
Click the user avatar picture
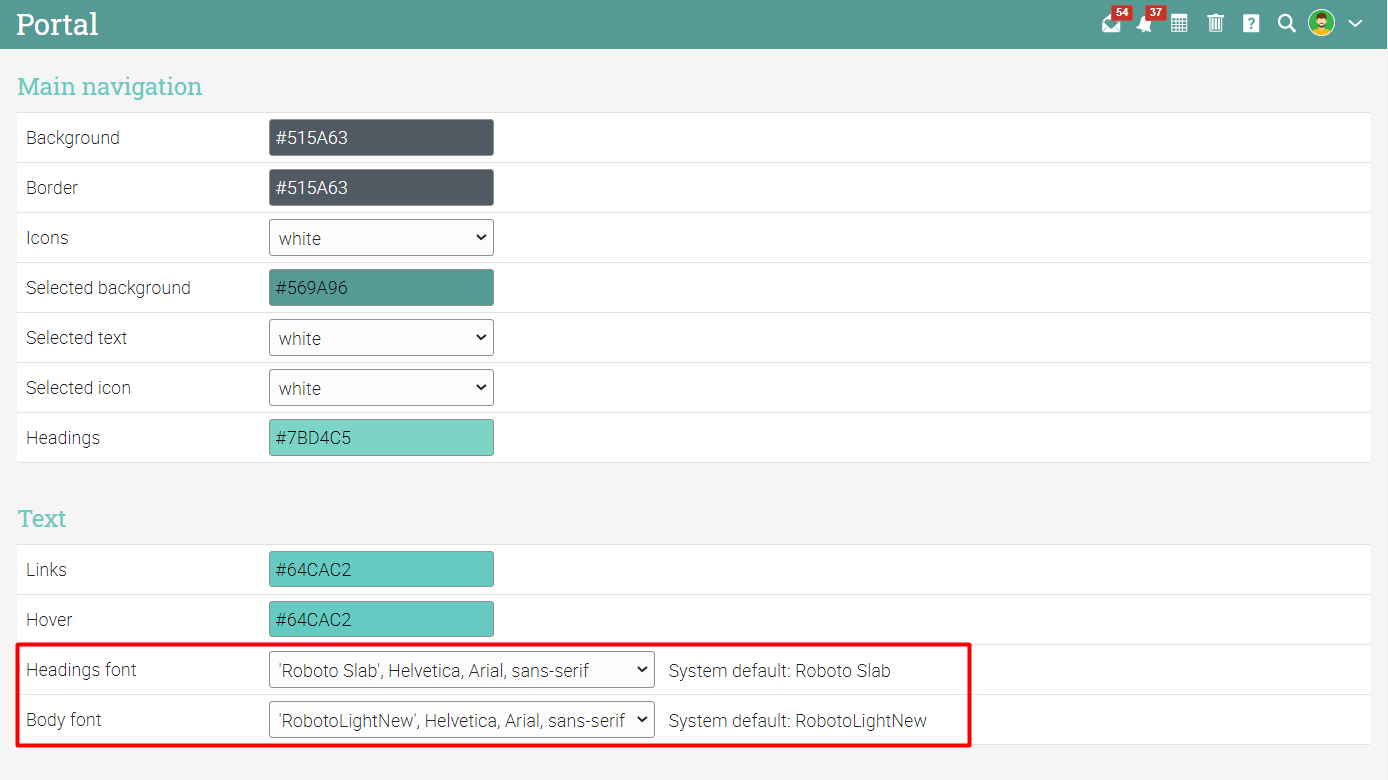point(1321,23)
